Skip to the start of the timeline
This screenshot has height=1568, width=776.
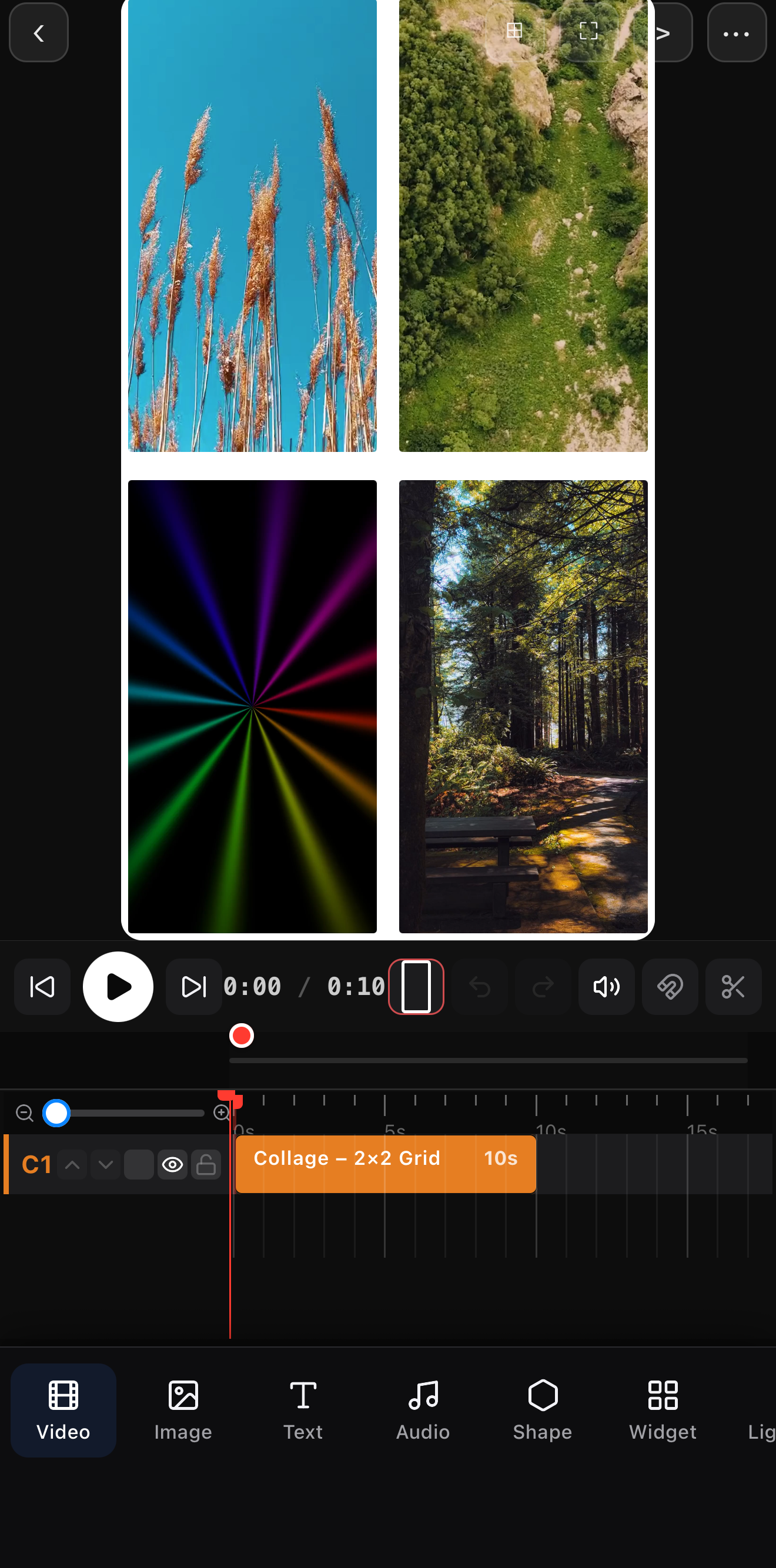tap(42, 987)
